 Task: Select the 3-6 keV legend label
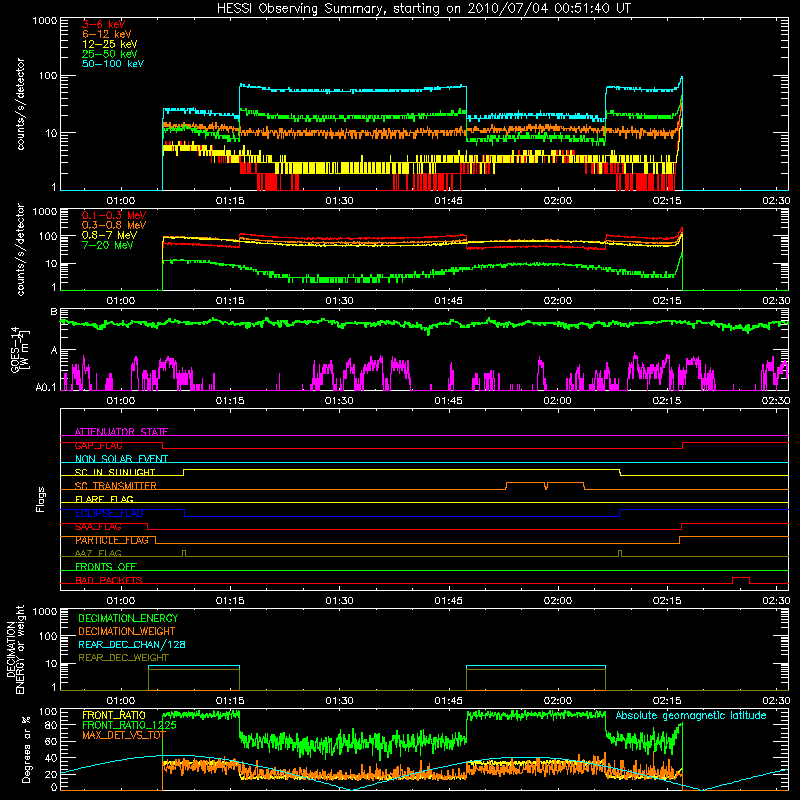point(104,24)
